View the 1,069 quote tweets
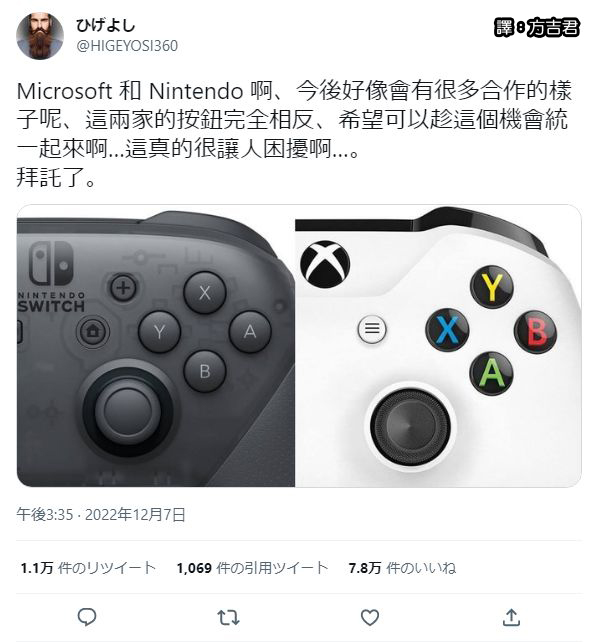This screenshot has height=642, width=598. coord(252,568)
